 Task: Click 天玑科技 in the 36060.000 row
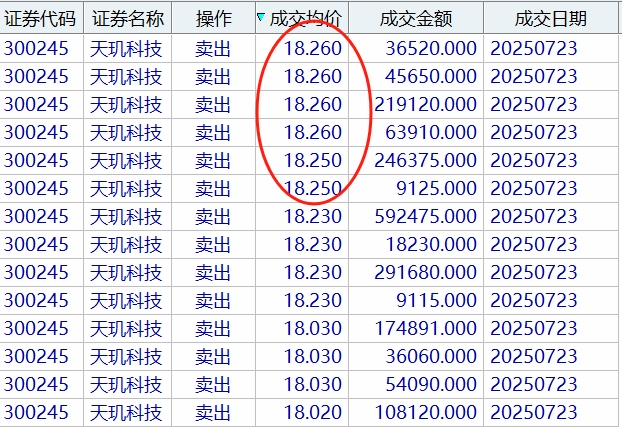pyautogui.click(x=126, y=356)
